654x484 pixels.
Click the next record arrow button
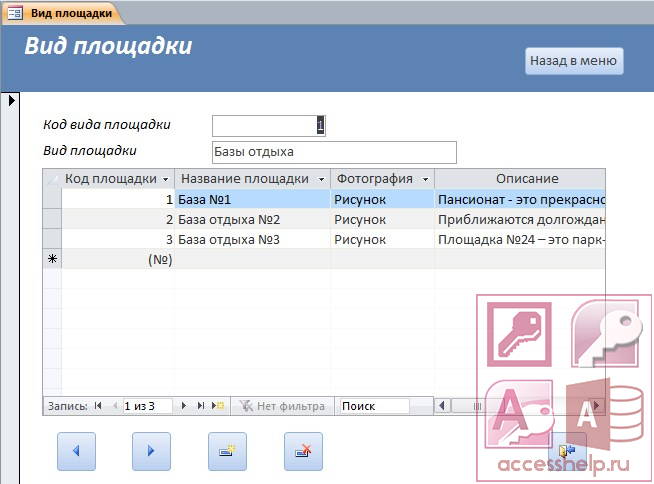click(x=151, y=451)
